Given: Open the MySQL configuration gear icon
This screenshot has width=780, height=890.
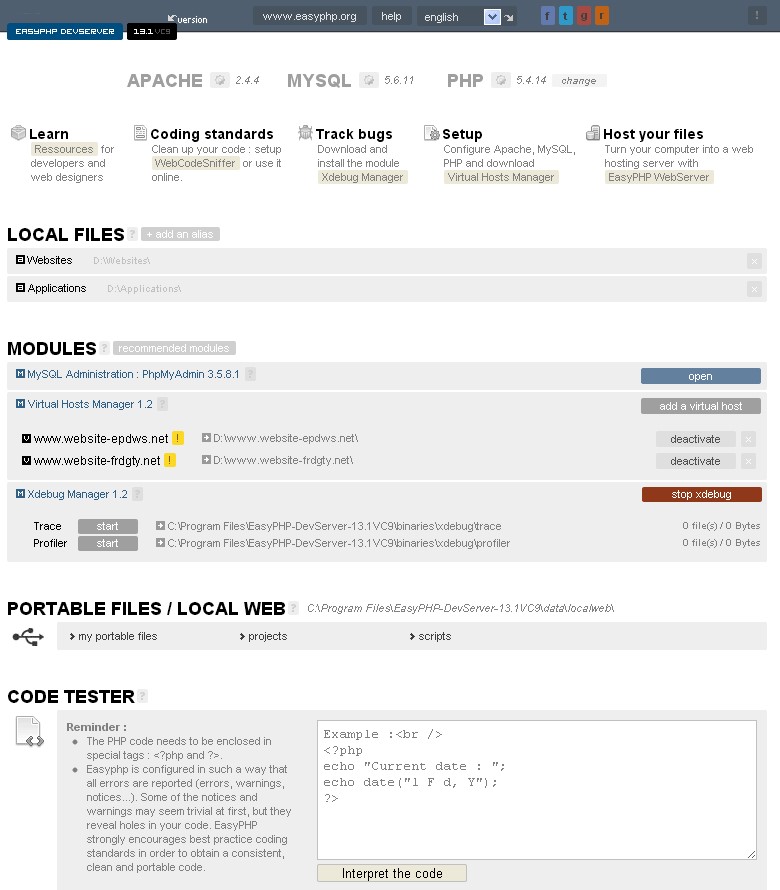Looking at the screenshot, I should click(x=369, y=81).
